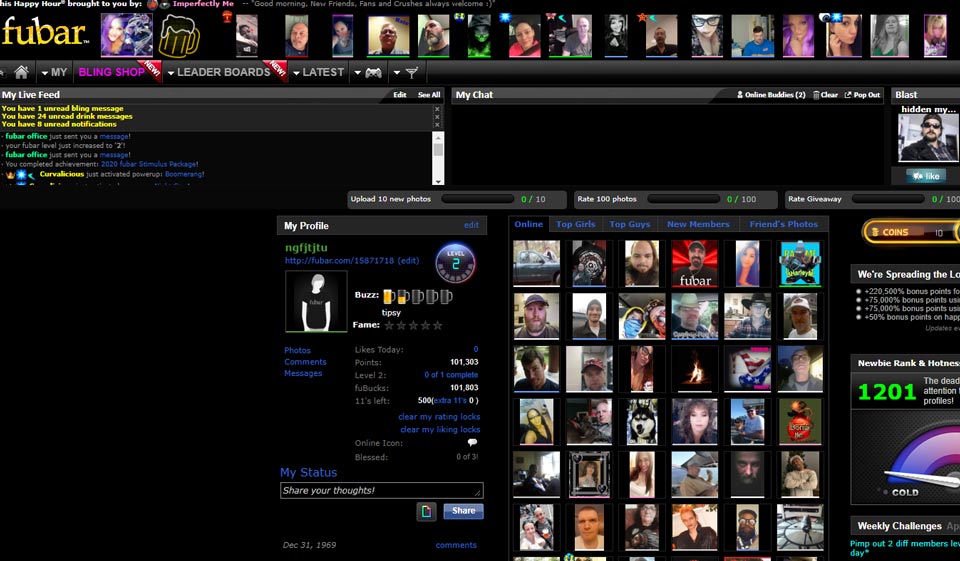Go to the fubar home icon
Image resolution: width=960 pixels, height=561 pixels.
pyautogui.click(x=21, y=72)
